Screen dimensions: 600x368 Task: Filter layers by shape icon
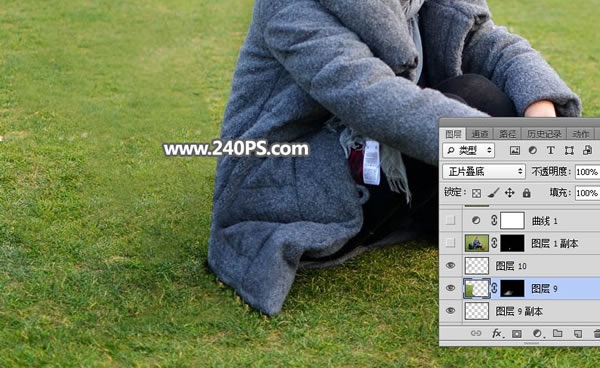[569, 151]
